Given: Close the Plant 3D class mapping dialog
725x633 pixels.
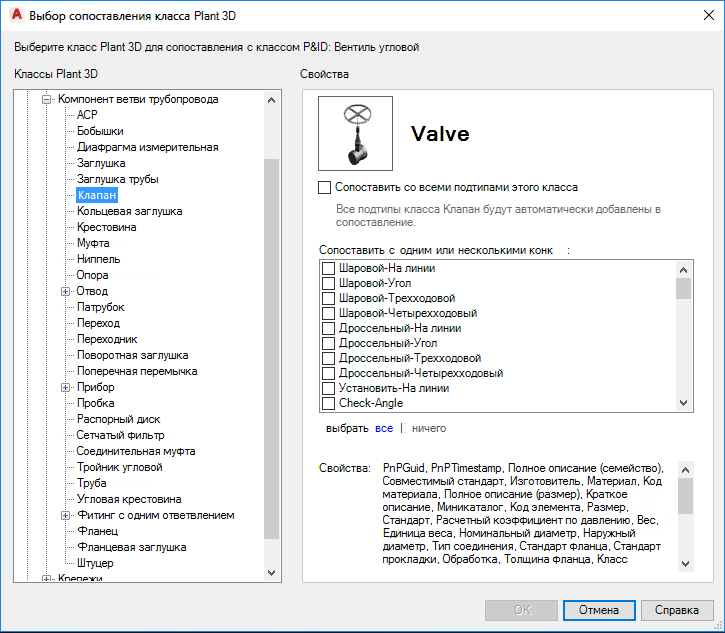Looking at the screenshot, I should [x=708, y=15].
